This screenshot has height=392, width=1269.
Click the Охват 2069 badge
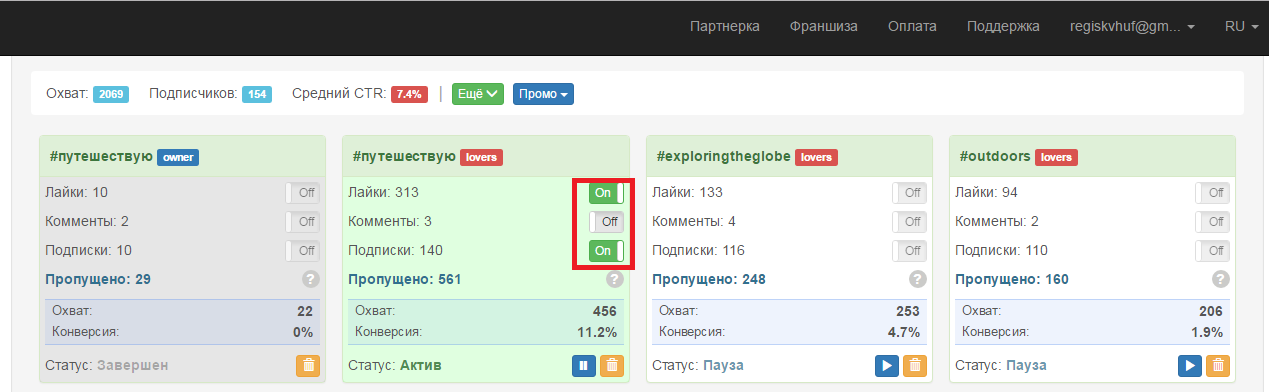click(x=110, y=94)
